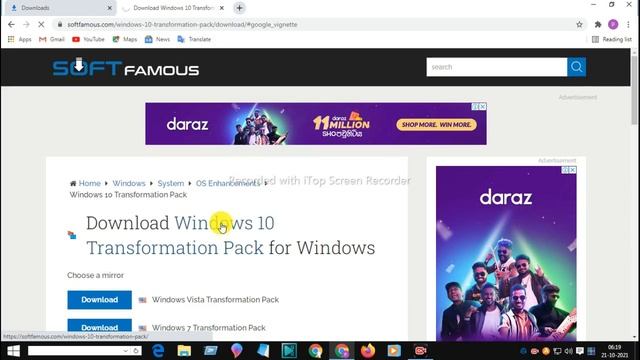Viewport: 640px width, 360px height.
Task: Download Windows Vista Transformation Pack
Action: point(100,300)
